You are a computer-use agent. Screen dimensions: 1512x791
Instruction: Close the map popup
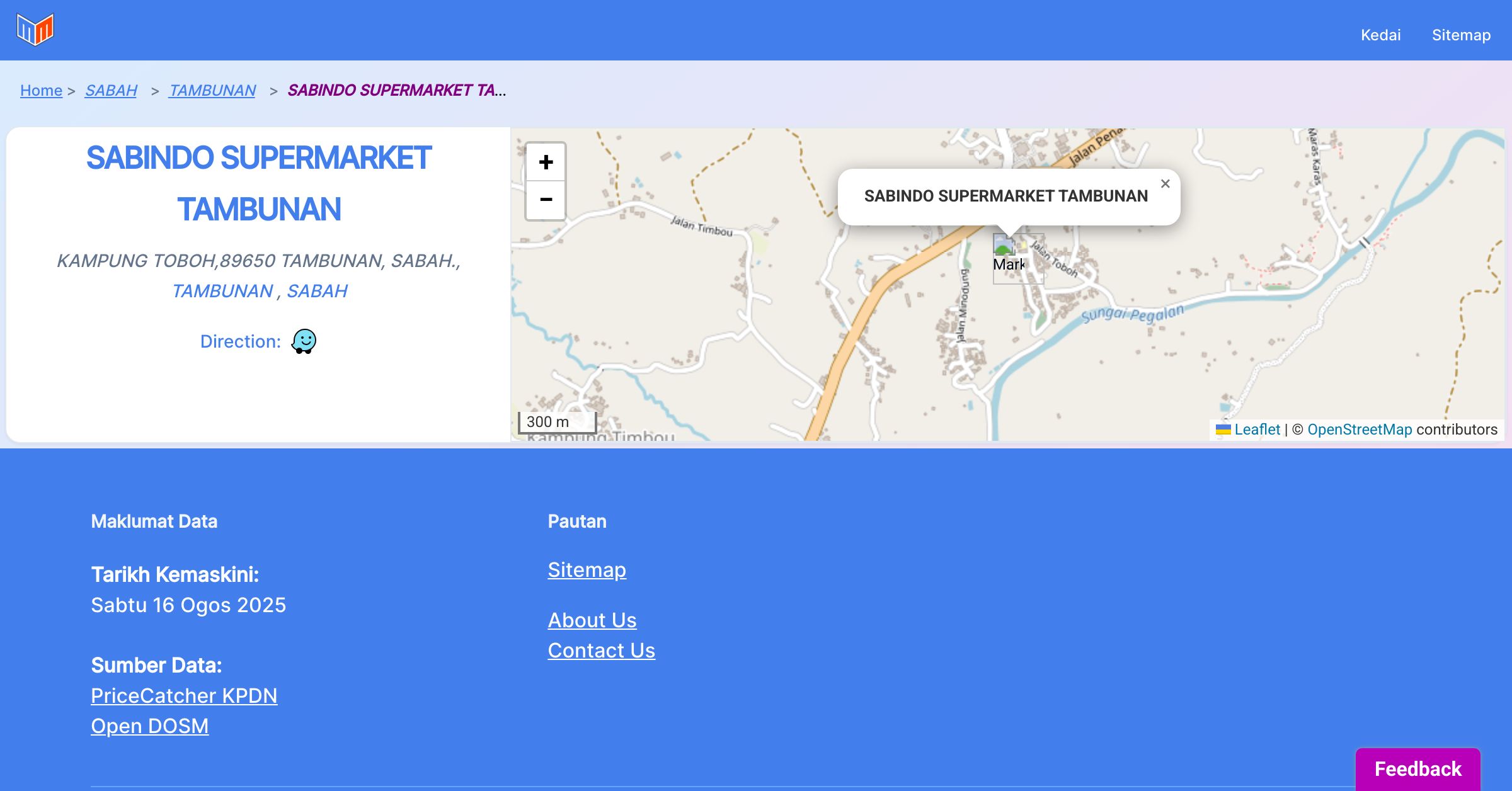(x=1165, y=184)
